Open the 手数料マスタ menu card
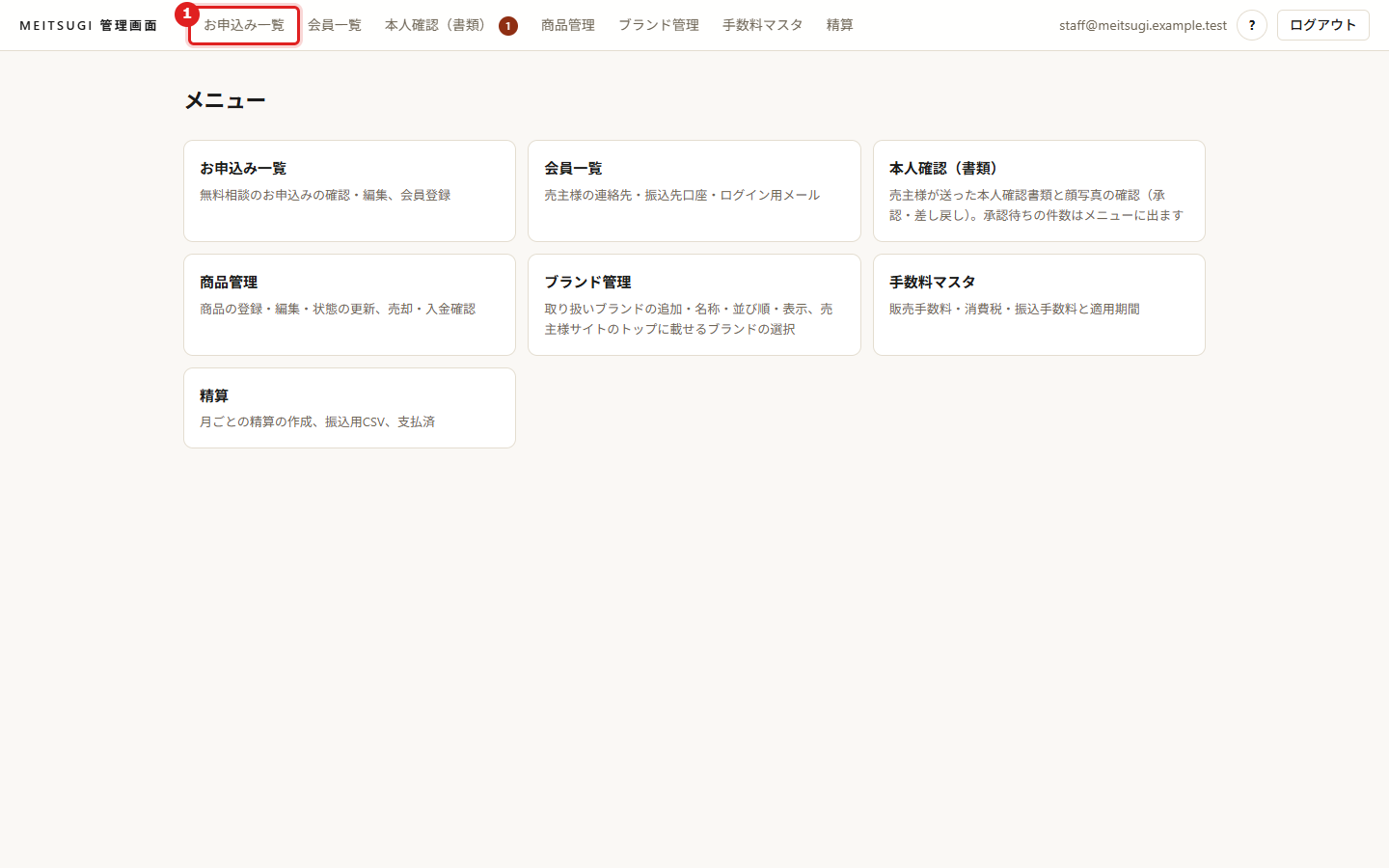 point(1039,305)
